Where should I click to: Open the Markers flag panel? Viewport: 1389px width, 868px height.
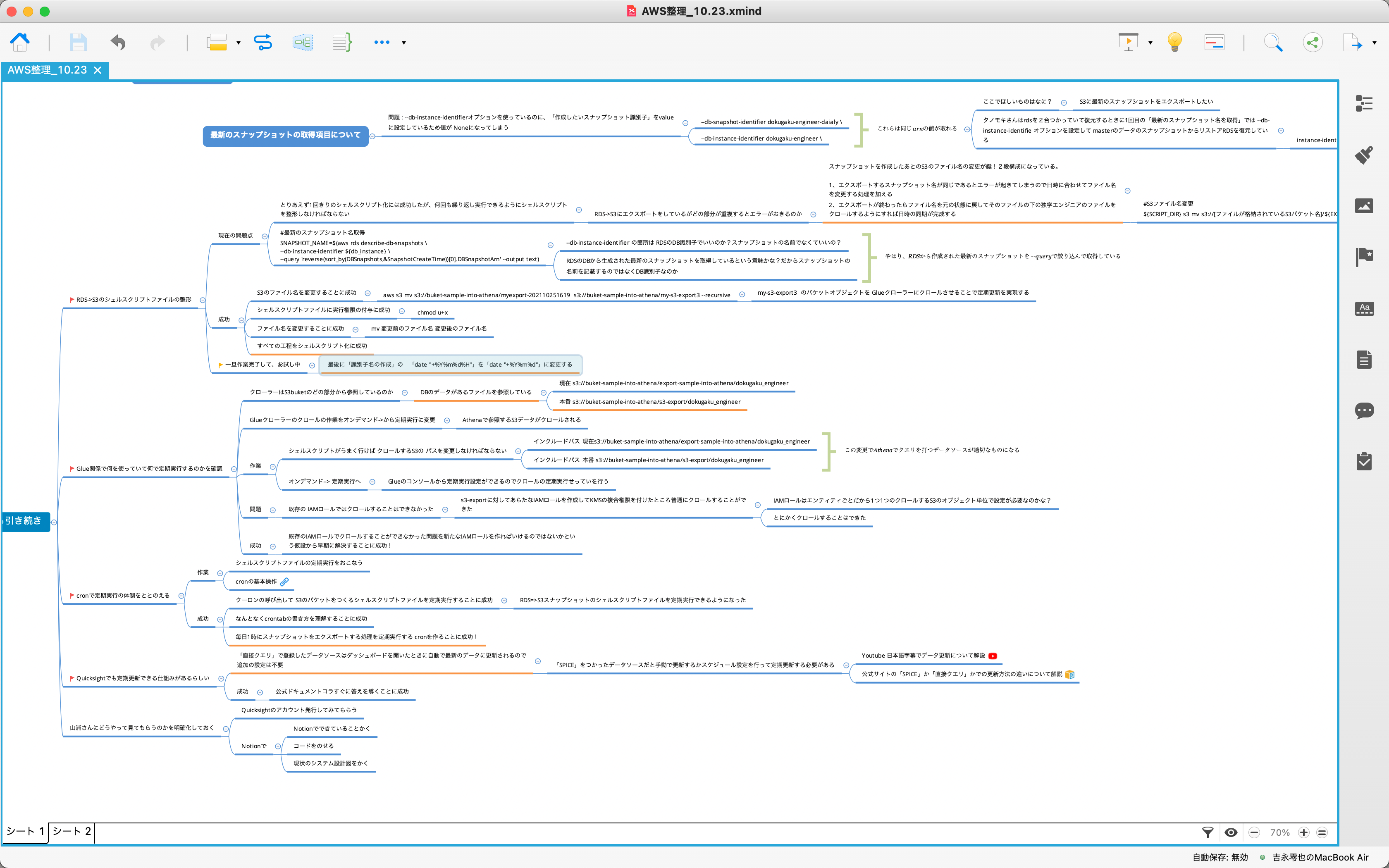pyautogui.click(x=1364, y=257)
